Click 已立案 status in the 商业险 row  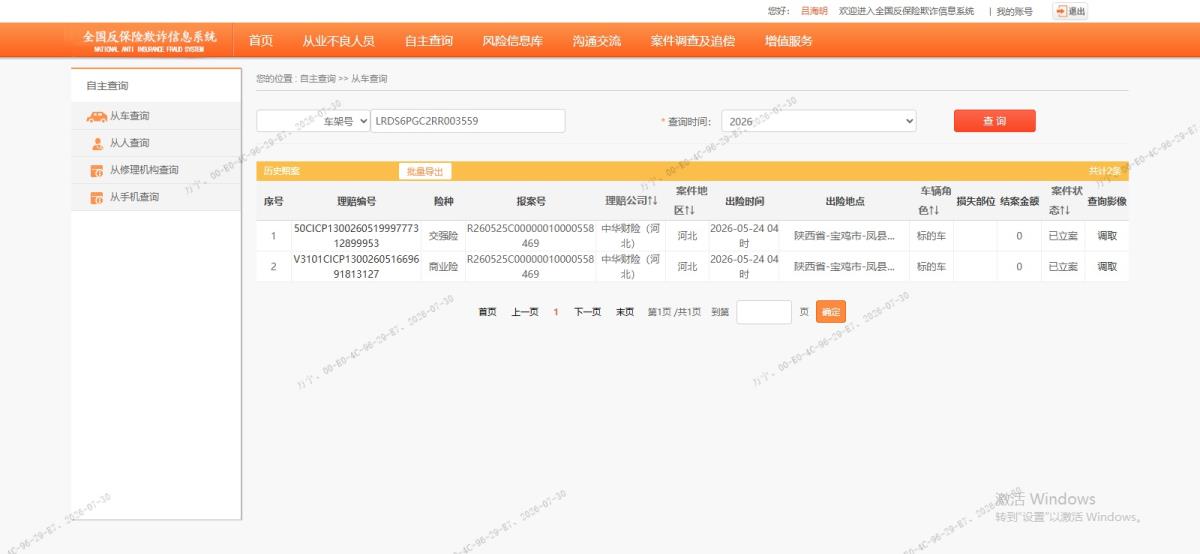tap(1063, 267)
